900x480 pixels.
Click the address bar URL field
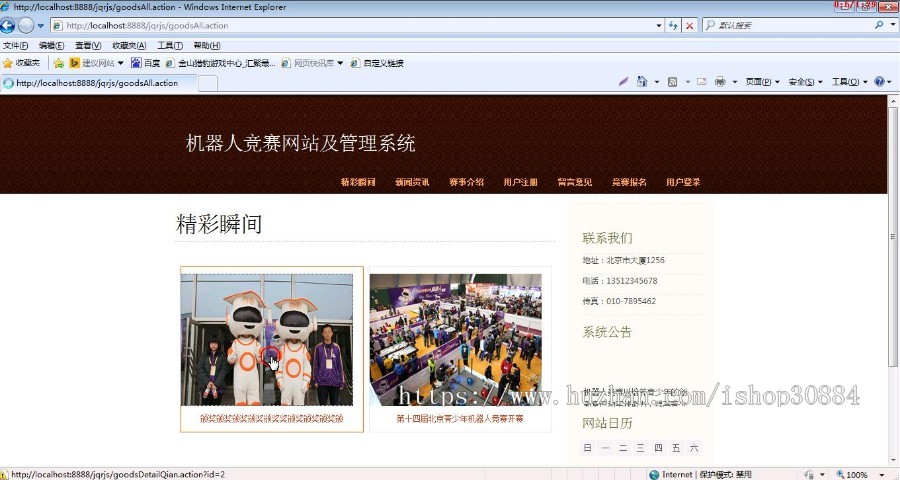click(352, 25)
